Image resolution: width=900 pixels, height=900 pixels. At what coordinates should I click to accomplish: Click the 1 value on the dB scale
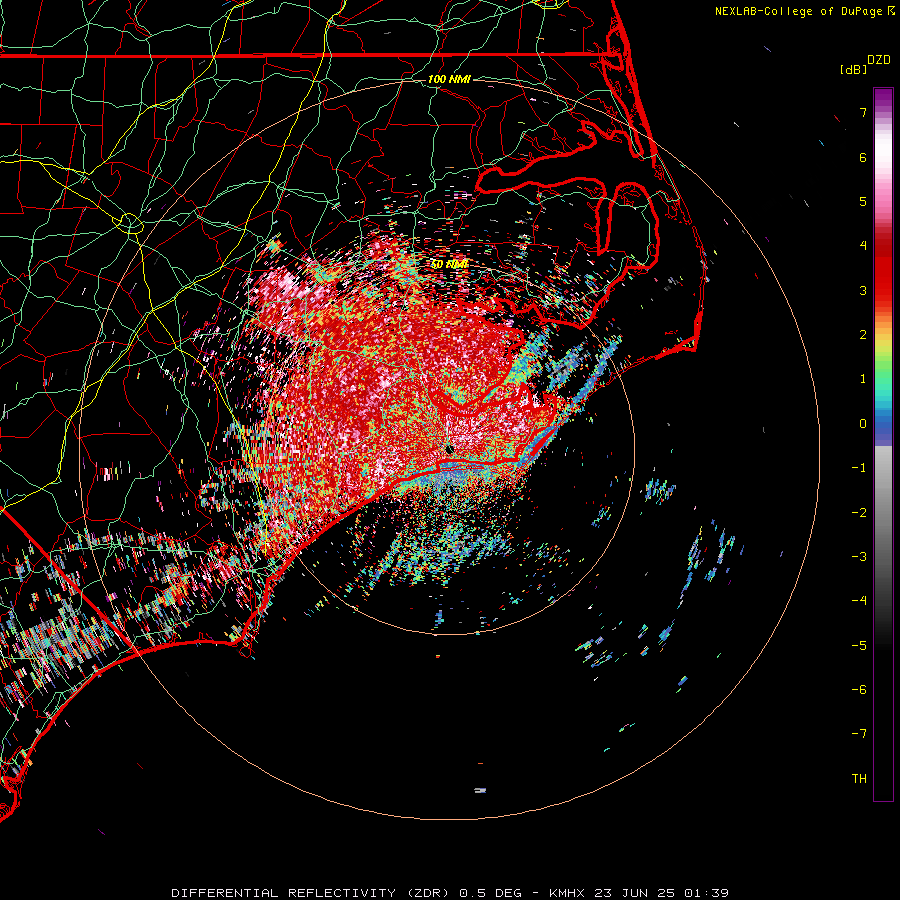(x=863, y=379)
